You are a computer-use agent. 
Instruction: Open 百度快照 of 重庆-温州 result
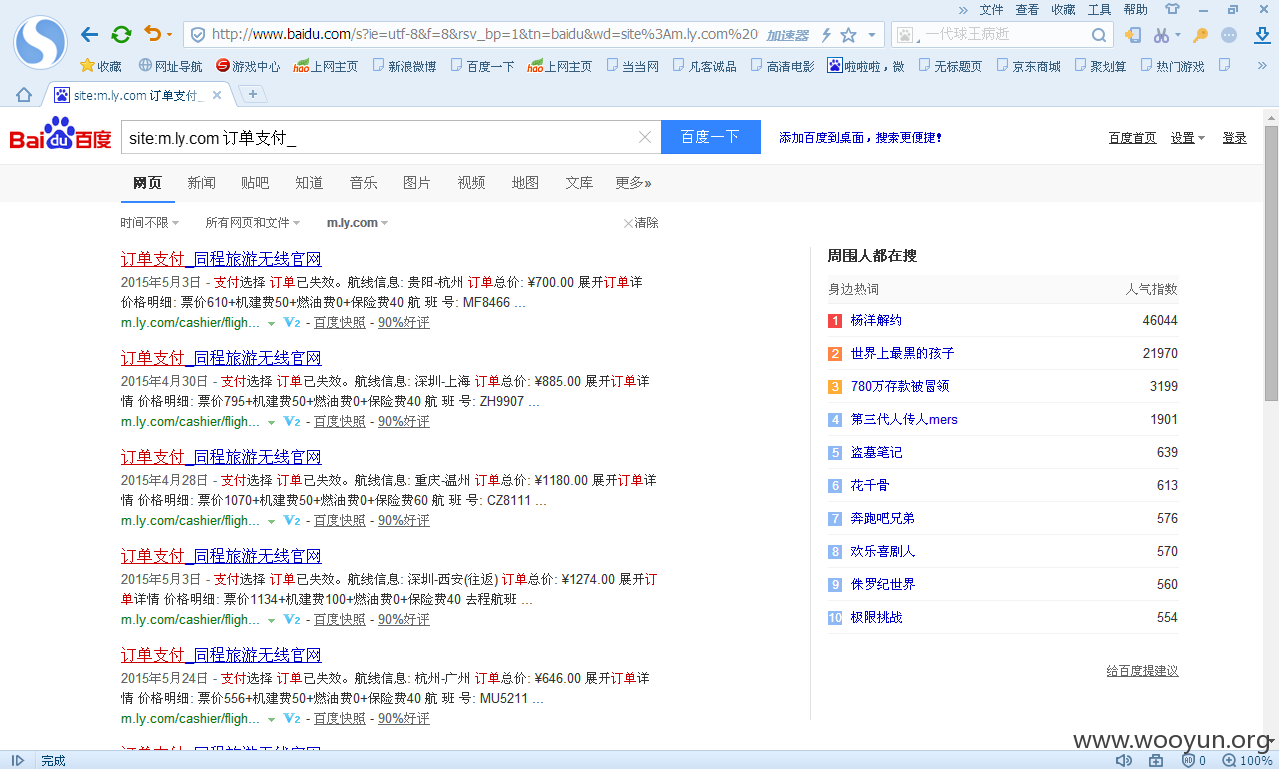pyautogui.click(x=340, y=521)
